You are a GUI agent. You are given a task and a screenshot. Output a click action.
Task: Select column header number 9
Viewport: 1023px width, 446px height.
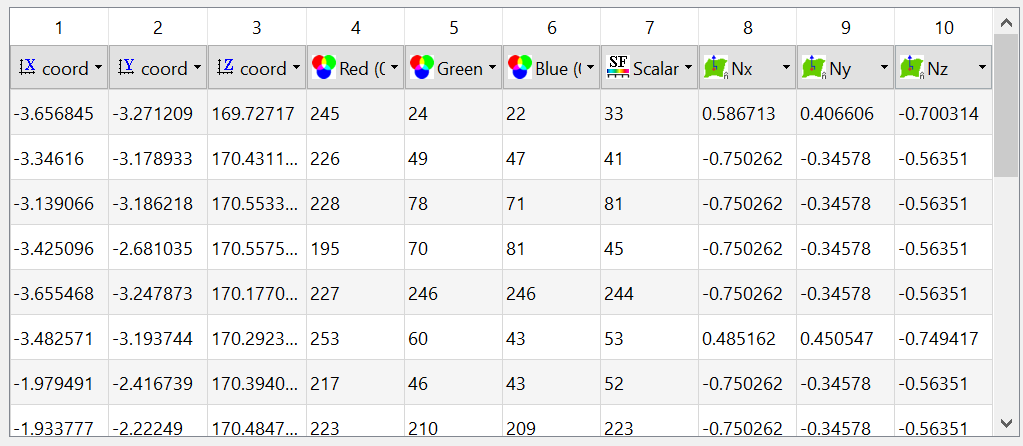point(845,28)
